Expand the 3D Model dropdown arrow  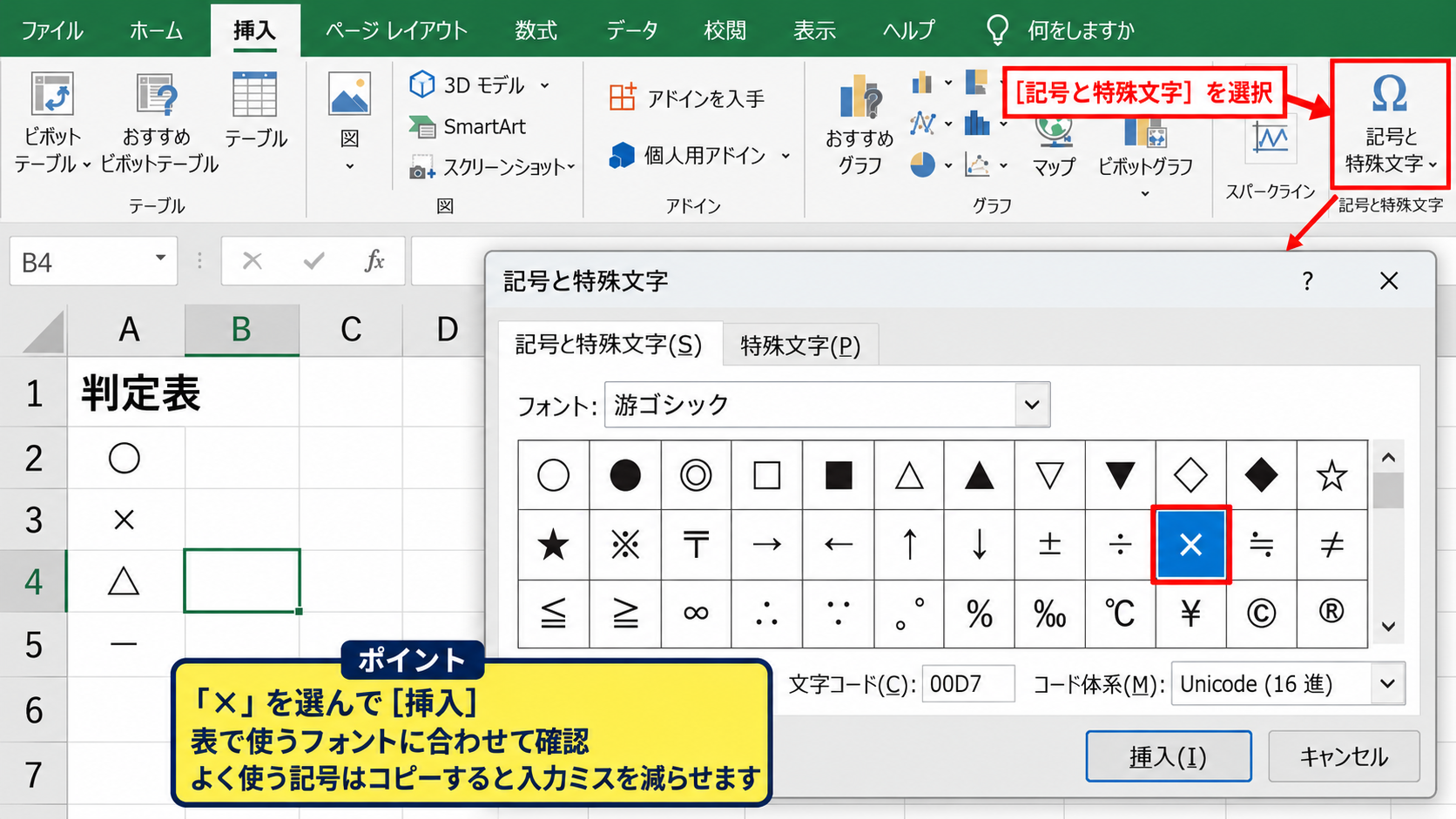click(545, 85)
